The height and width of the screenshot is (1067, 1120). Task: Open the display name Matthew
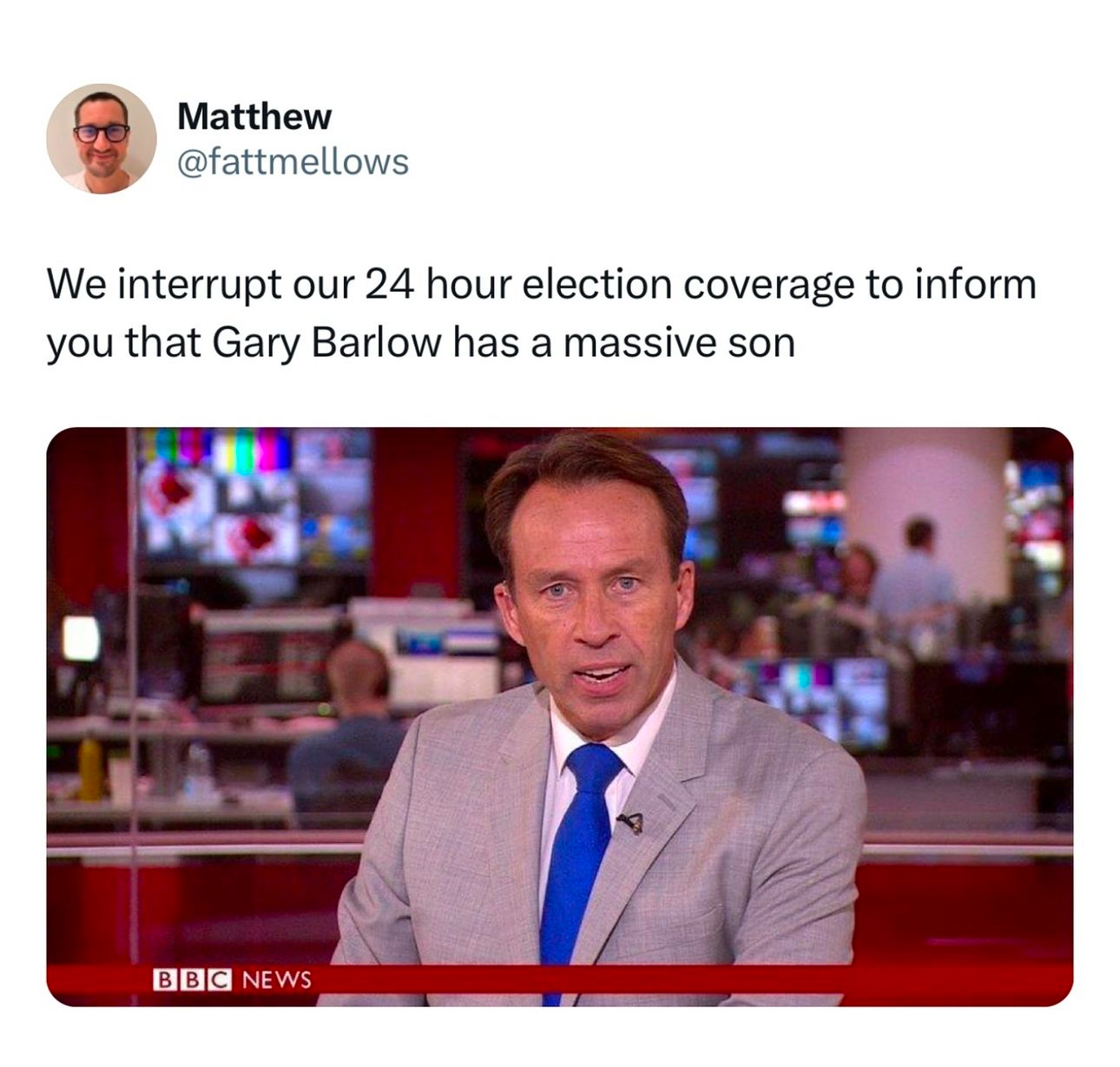[x=254, y=116]
